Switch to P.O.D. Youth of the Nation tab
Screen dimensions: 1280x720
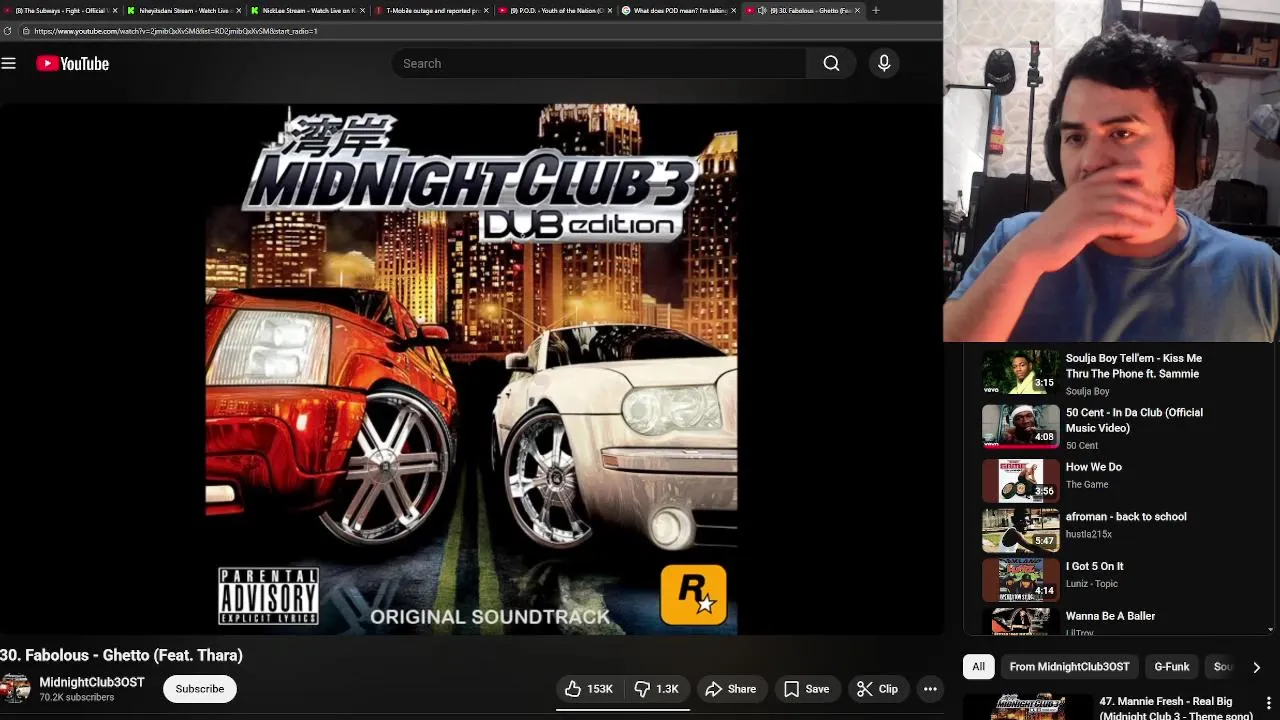555,10
